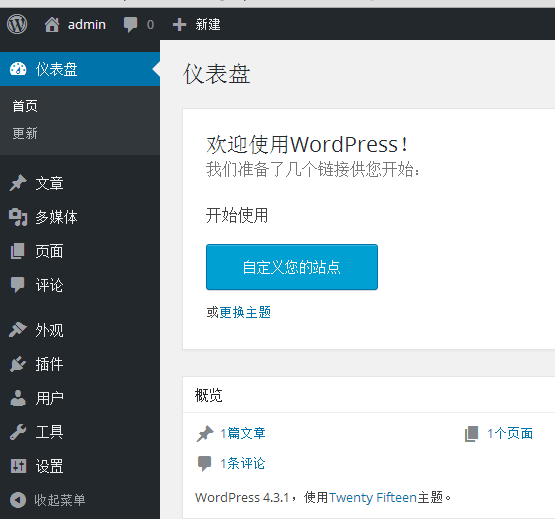Click the plus icon for 新建
Screen dimensions: 555x519
click(x=179, y=24)
